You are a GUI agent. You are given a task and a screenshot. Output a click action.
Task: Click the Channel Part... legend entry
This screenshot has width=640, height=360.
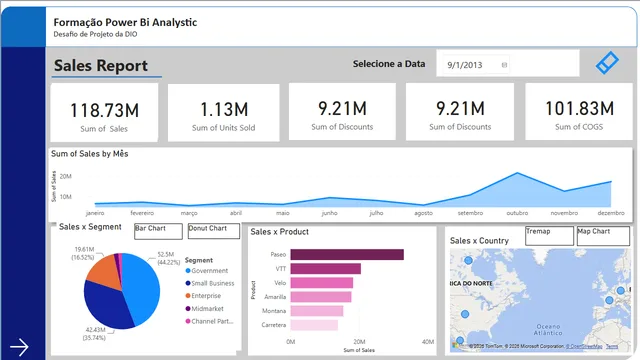(x=209, y=321)
